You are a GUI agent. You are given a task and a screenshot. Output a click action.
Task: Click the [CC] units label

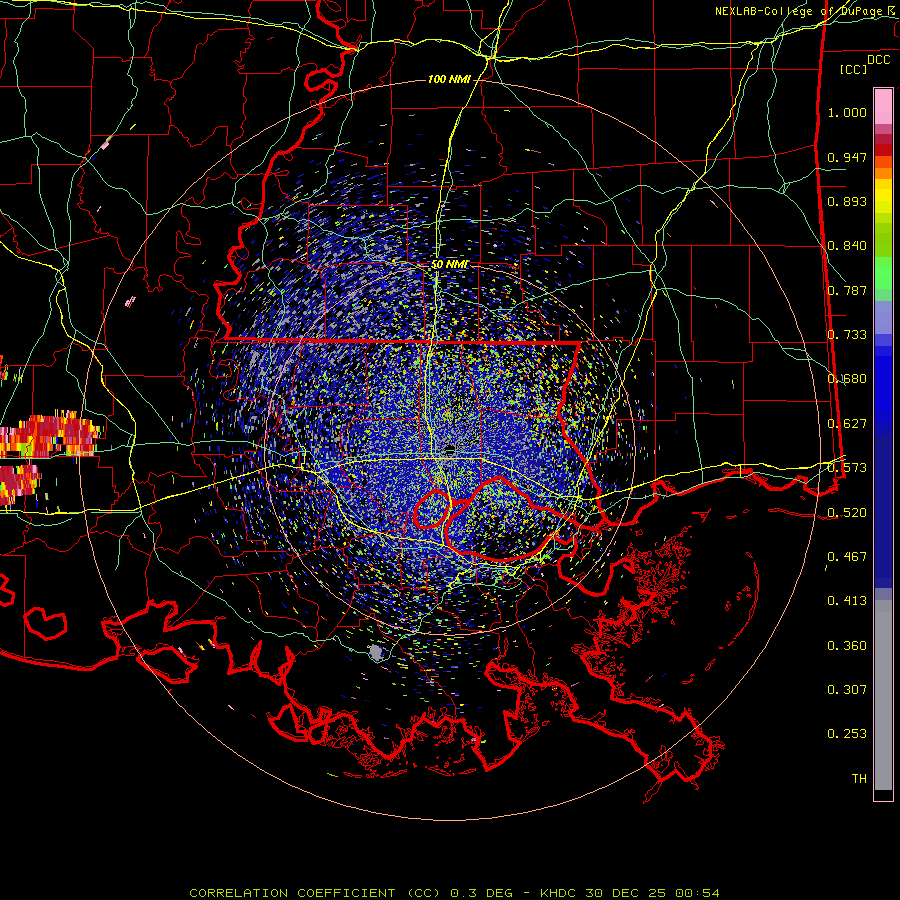[853, 69]
